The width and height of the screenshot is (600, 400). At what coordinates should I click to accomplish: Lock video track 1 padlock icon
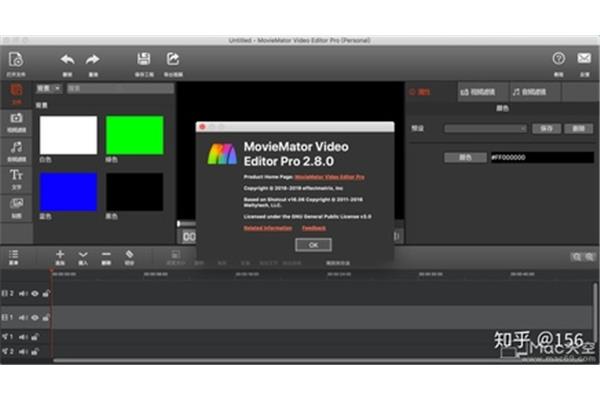click(x=46, y=317)
